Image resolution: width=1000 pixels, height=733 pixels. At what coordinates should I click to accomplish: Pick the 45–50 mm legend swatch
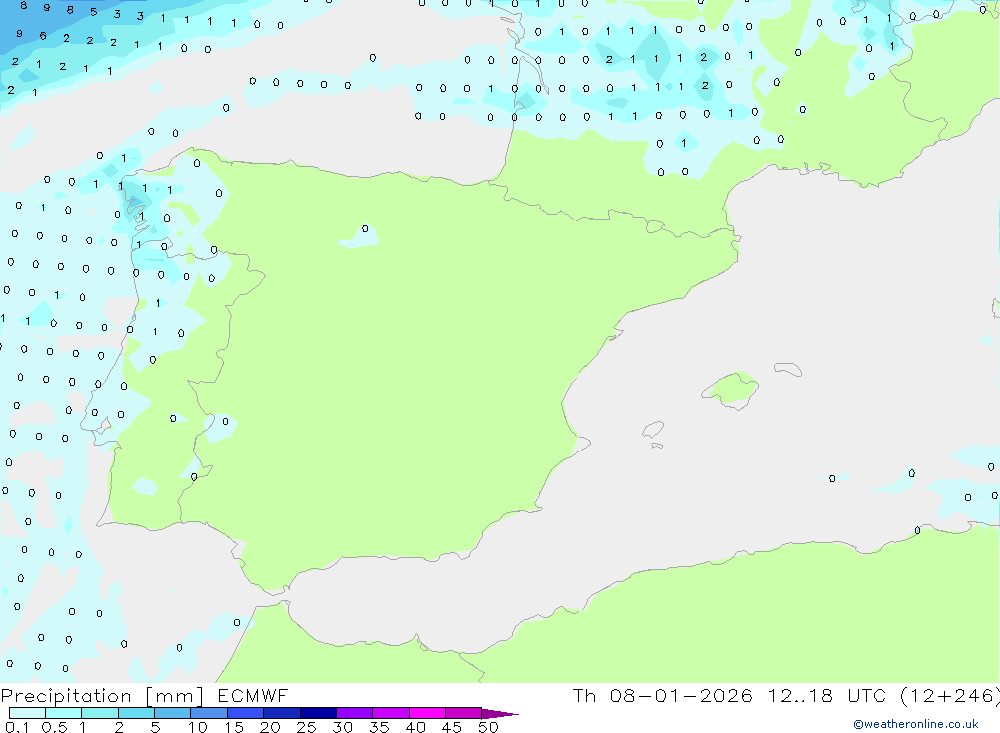point(464,713)
